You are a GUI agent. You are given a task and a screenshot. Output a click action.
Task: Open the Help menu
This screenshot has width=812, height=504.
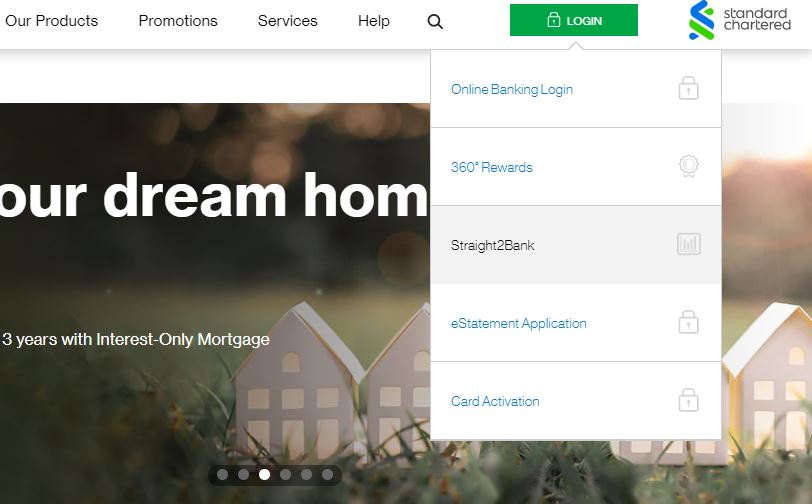click(x=374, y=21)
